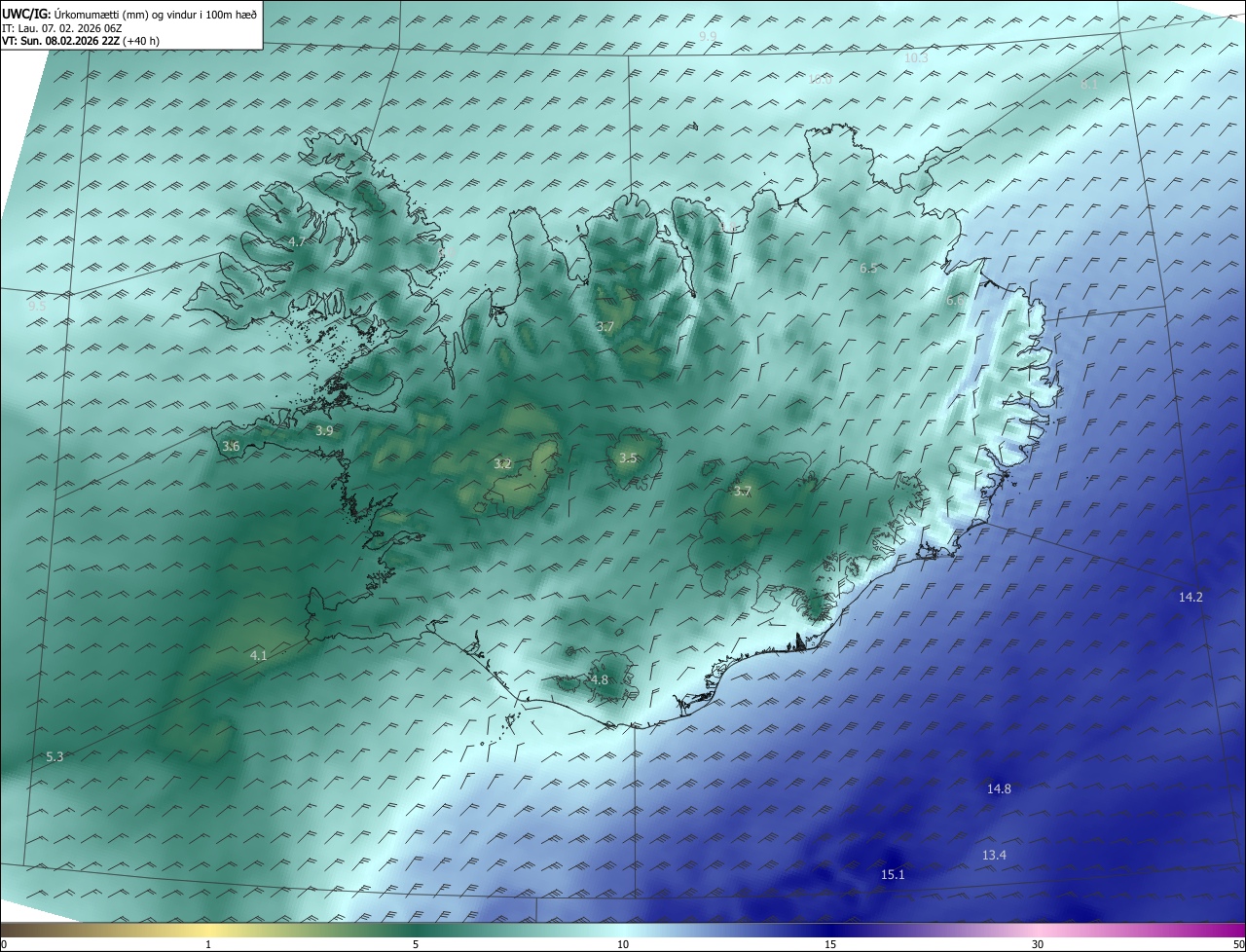Viewport: 1246px width, 952px height.
Task: Click the 9.5 value on the map
Action: tap(37, 307)
